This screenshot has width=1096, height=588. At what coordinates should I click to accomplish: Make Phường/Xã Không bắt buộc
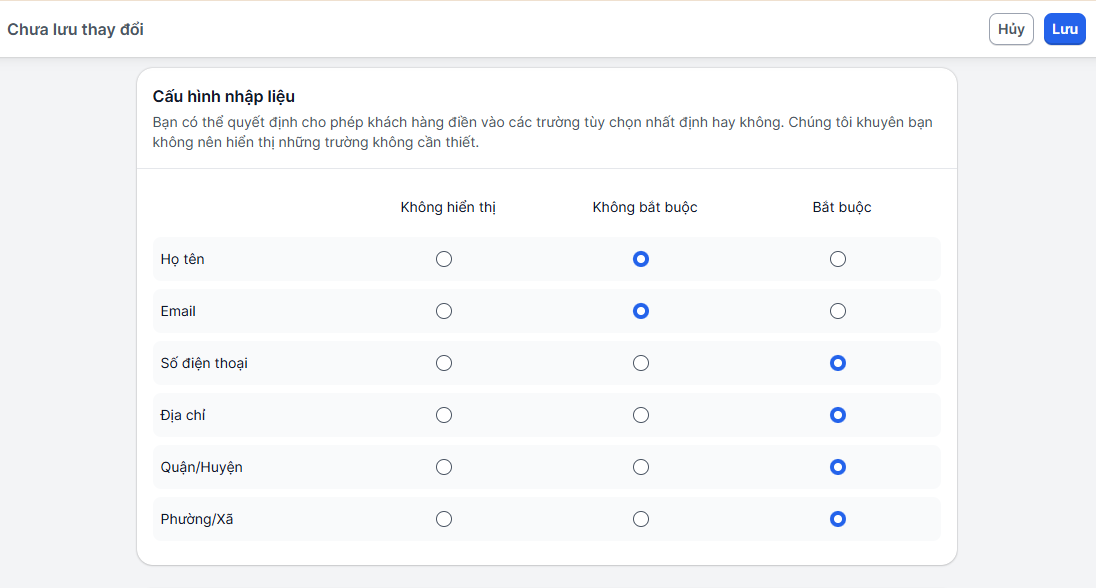(x=641, y=519)
